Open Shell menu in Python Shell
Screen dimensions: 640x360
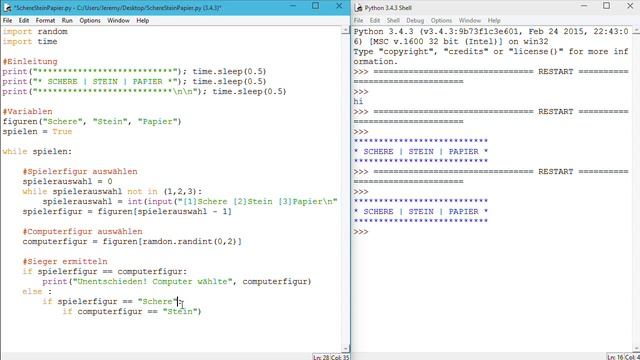click(393, 20)
